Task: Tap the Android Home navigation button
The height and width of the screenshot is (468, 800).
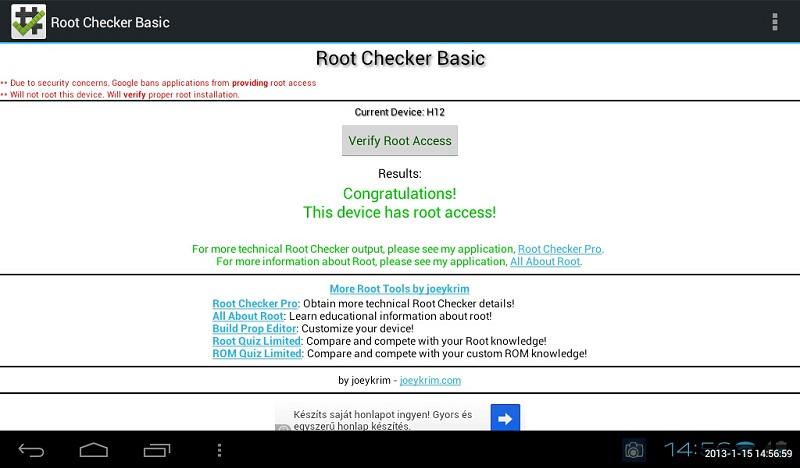Action: [94, 450]
